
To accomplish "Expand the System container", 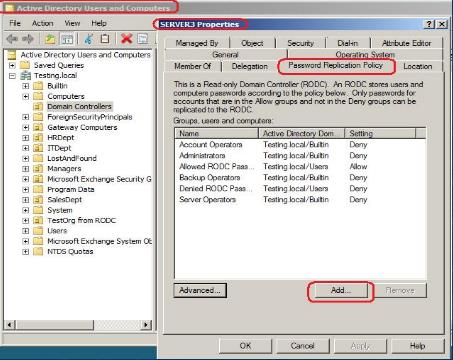I will [x=26, y=210].
